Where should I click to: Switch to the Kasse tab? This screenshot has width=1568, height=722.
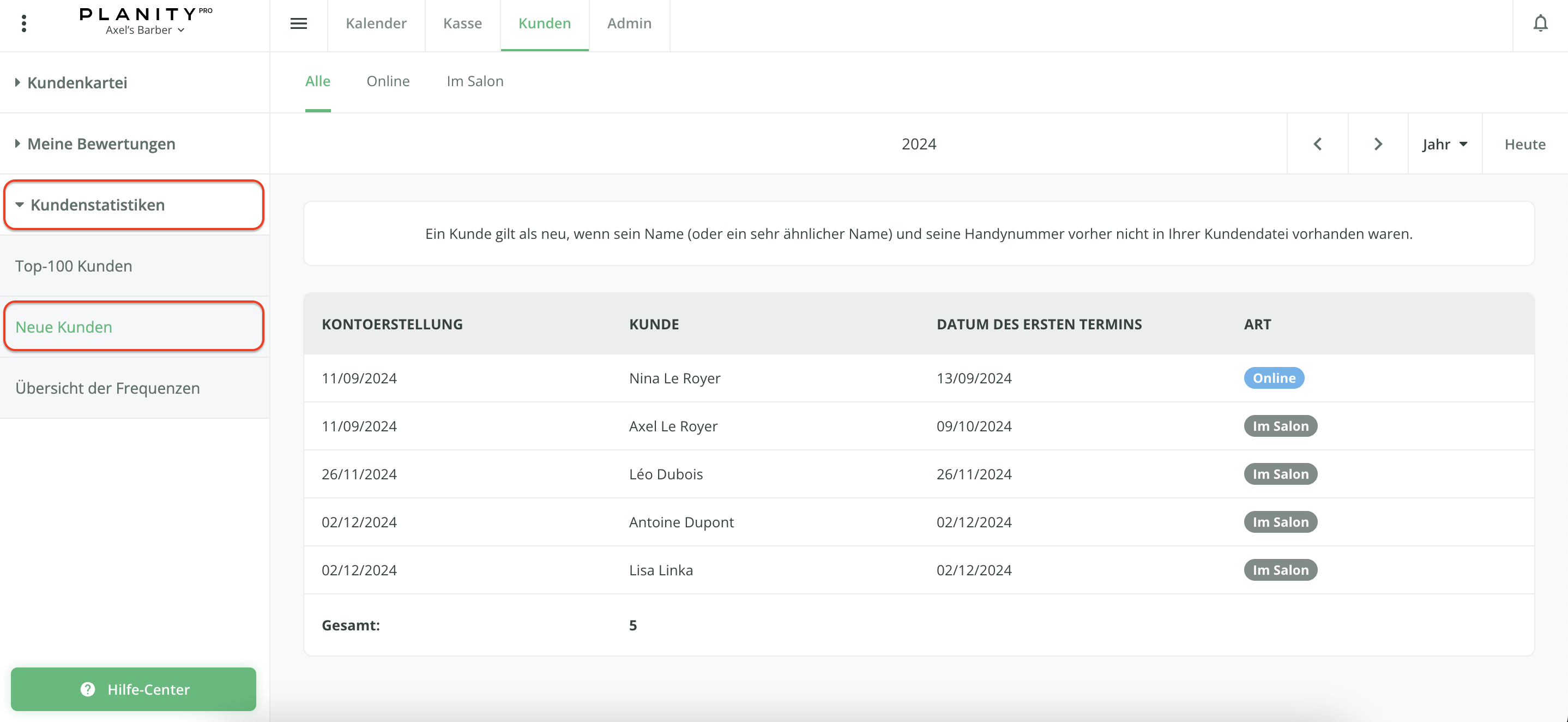462,24
